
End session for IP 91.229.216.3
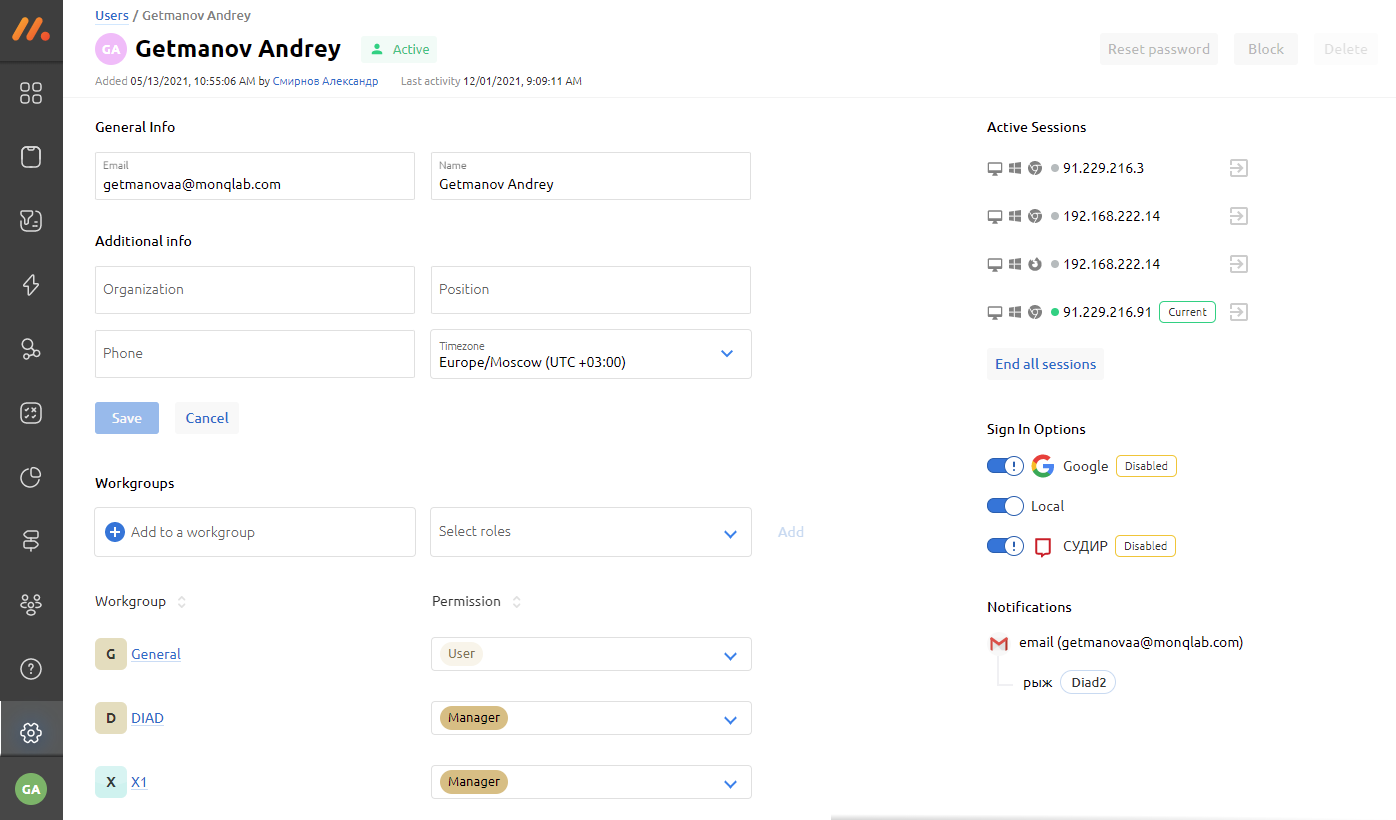[1238, 168]
